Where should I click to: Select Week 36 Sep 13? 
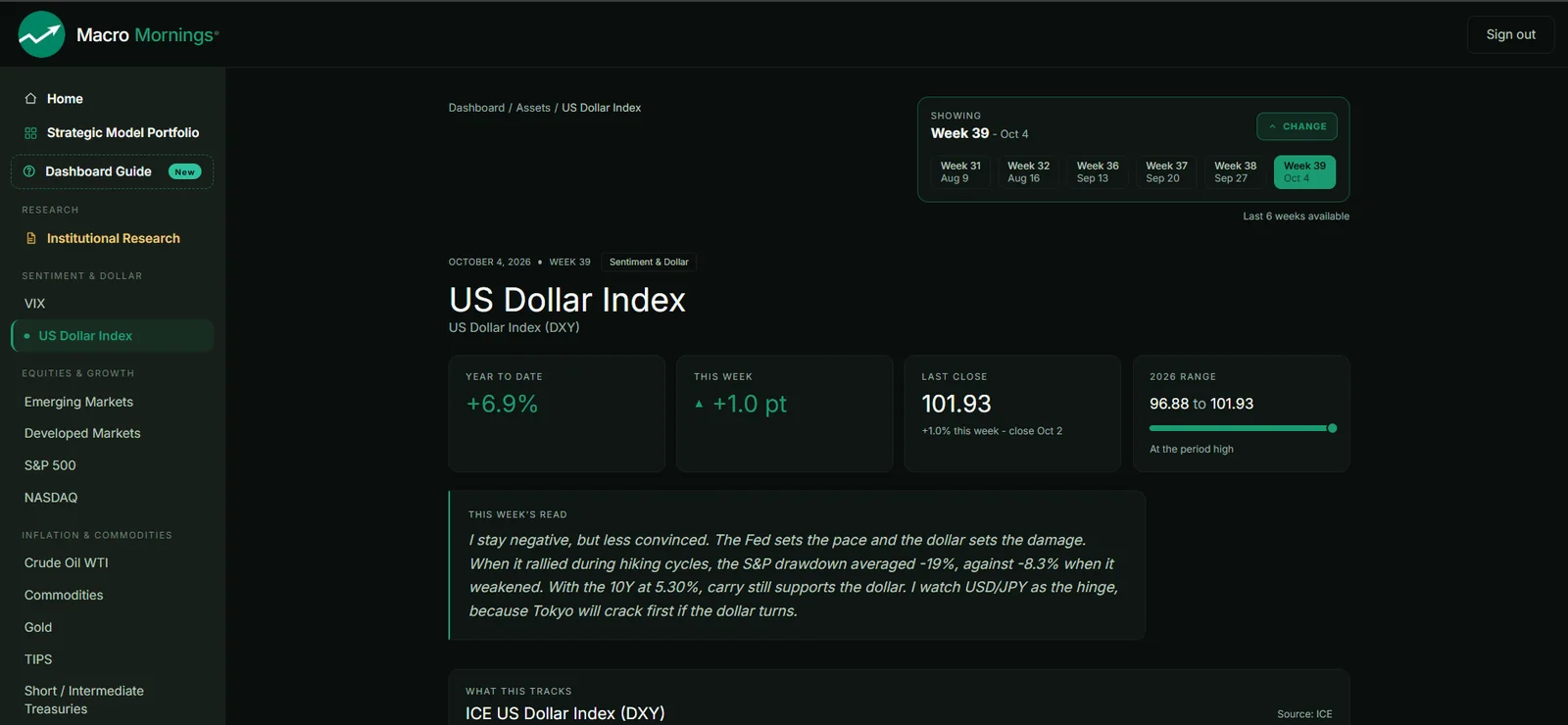tap(1098, 172)
